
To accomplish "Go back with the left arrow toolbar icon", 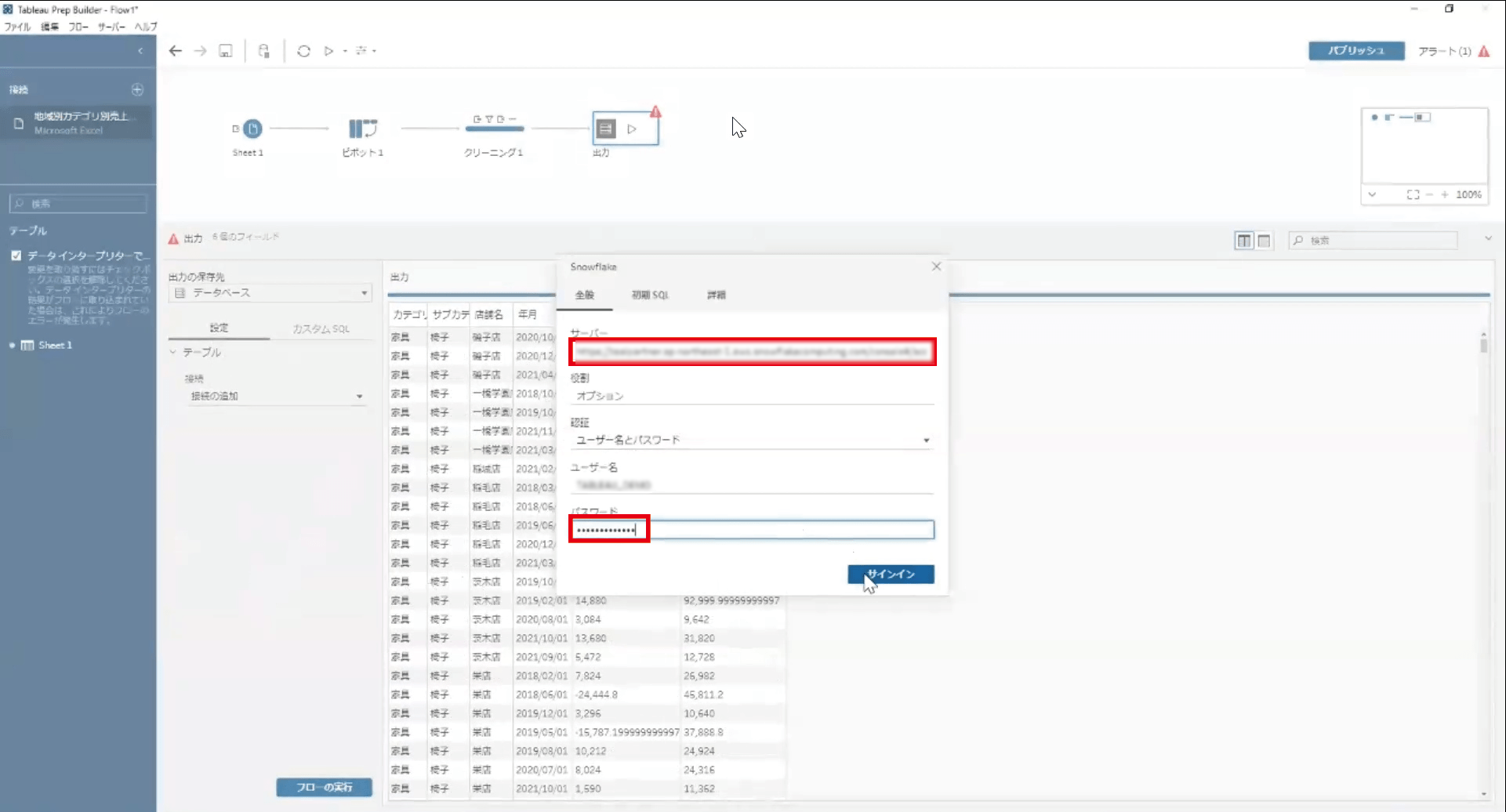I will pos(176,51).
